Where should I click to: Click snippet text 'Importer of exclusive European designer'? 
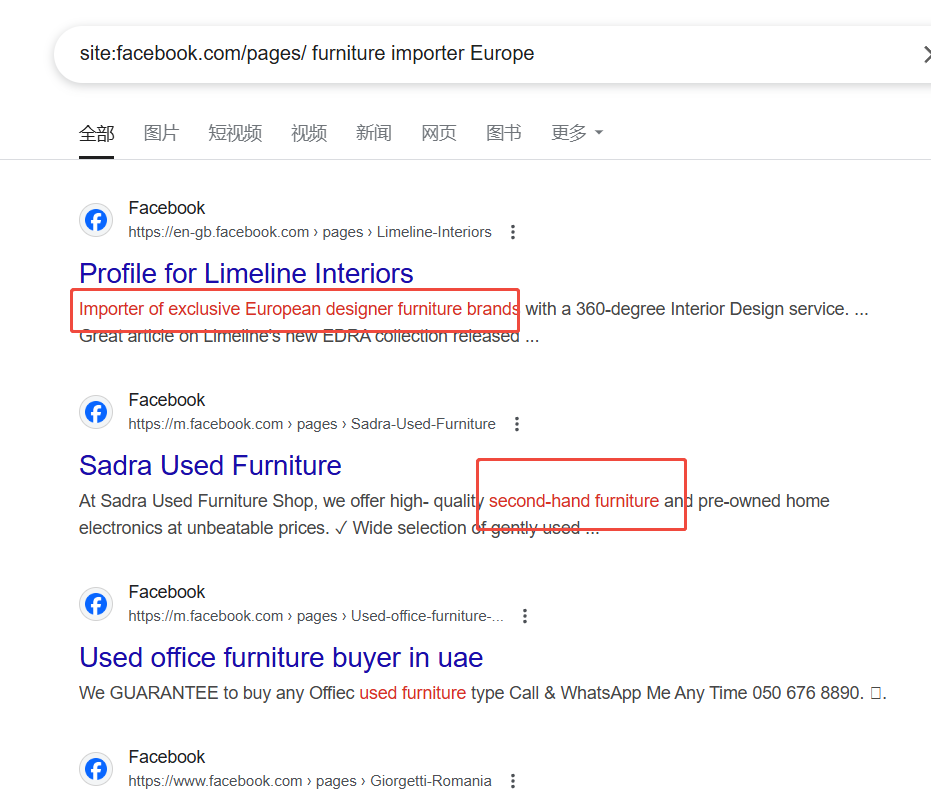coord(236,309)
